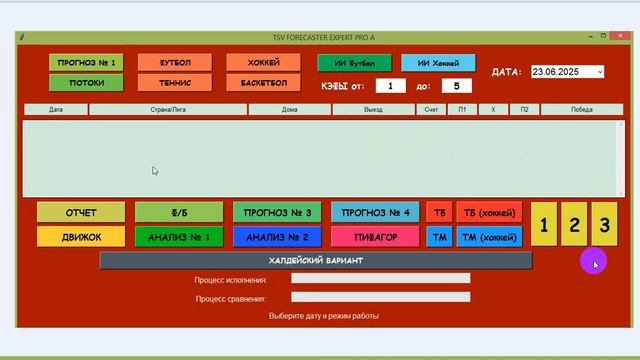Click the ДВИЖОК button
The height and width of the screenshot is (360, 640).
coord(81,237)
